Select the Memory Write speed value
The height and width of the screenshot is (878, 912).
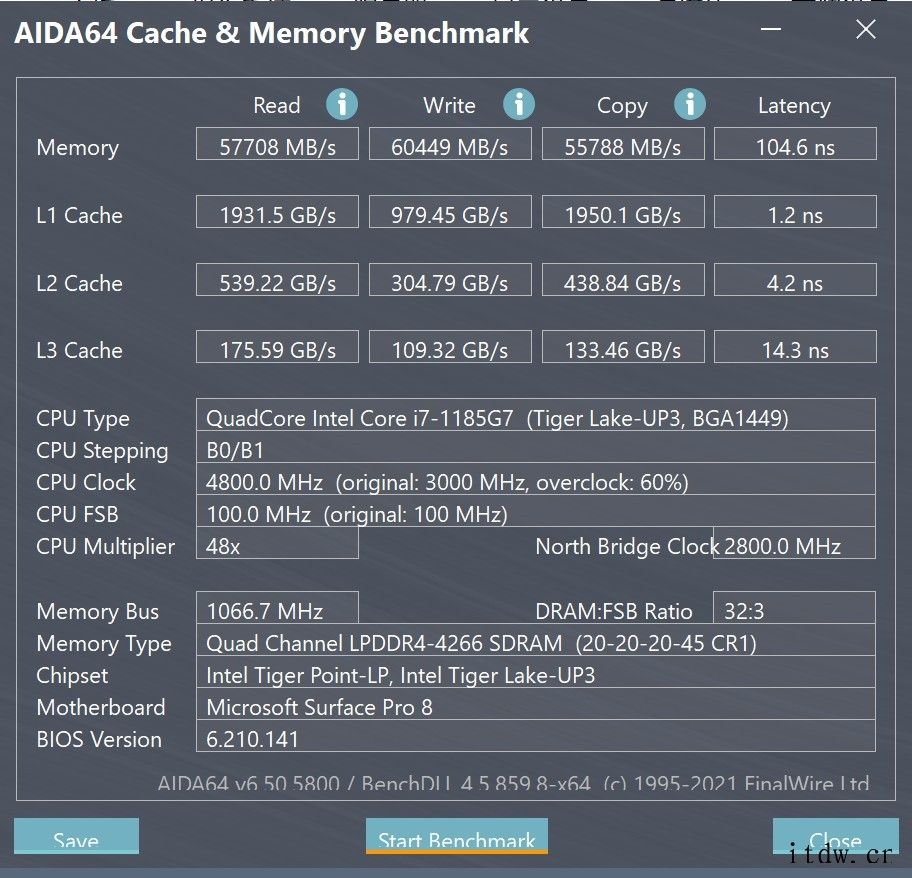point(449,147)
